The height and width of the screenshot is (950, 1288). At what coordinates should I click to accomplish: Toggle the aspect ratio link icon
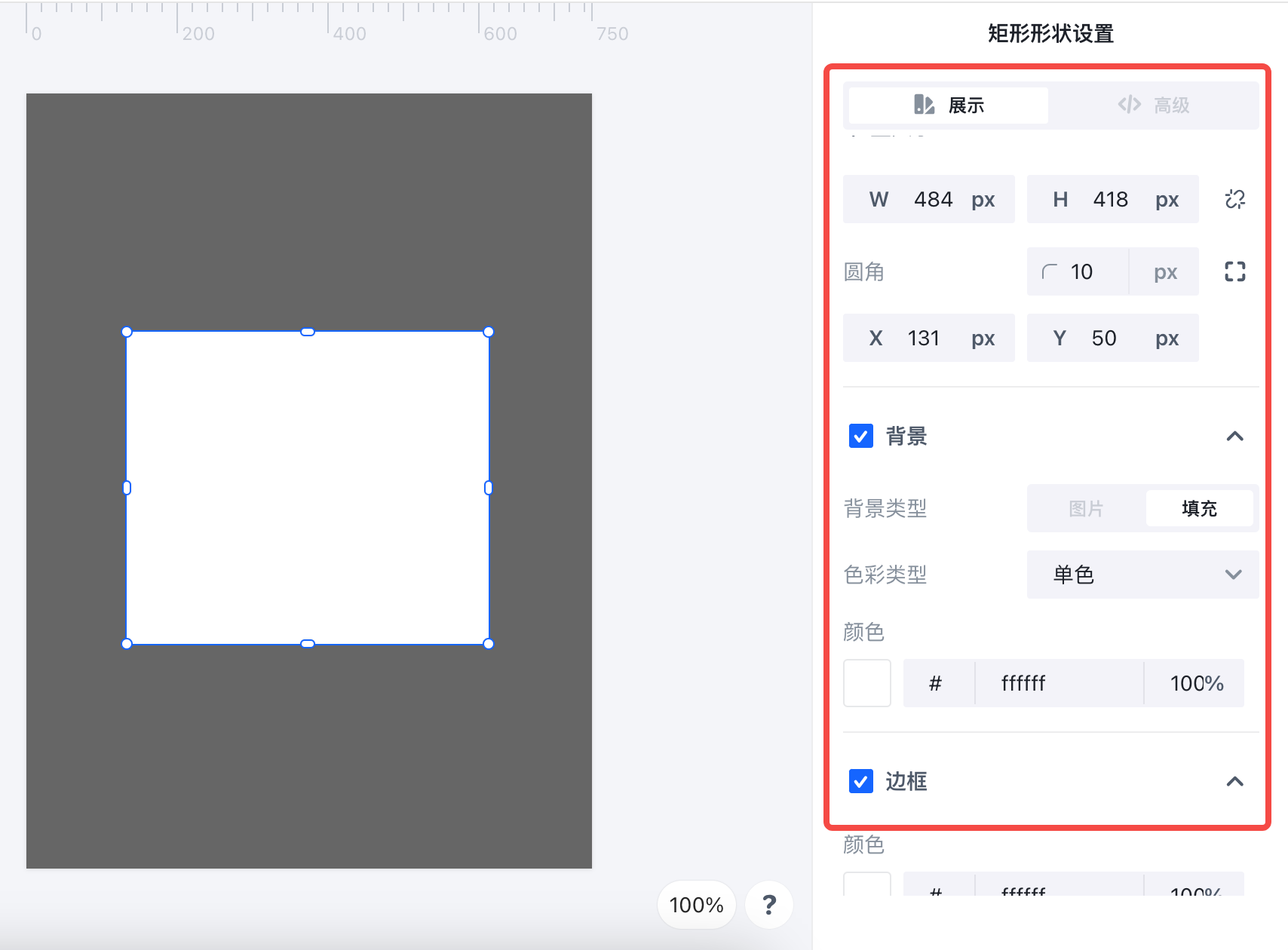point(1235,199)
